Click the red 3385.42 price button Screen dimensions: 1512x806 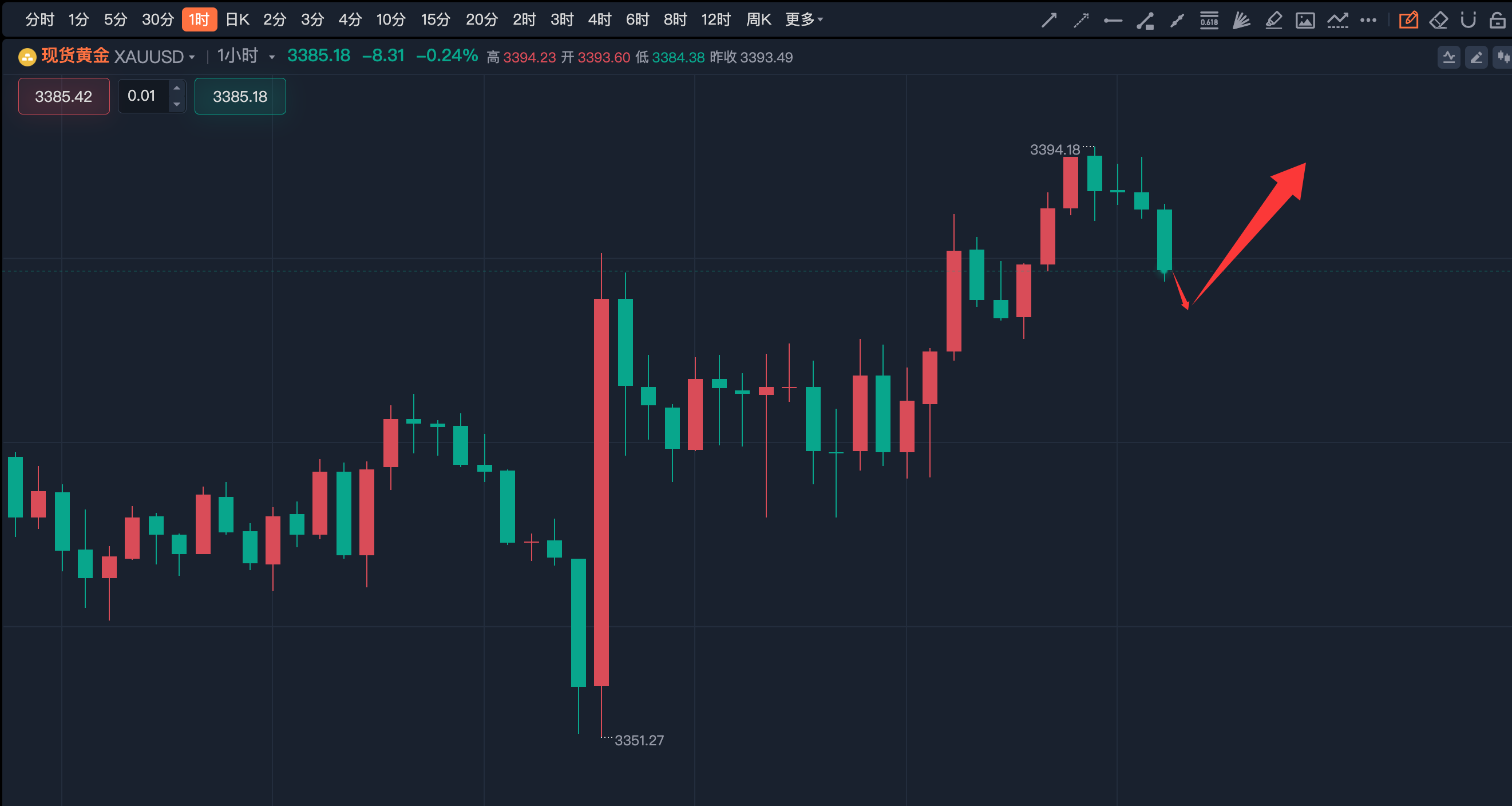tap(64, 96)
